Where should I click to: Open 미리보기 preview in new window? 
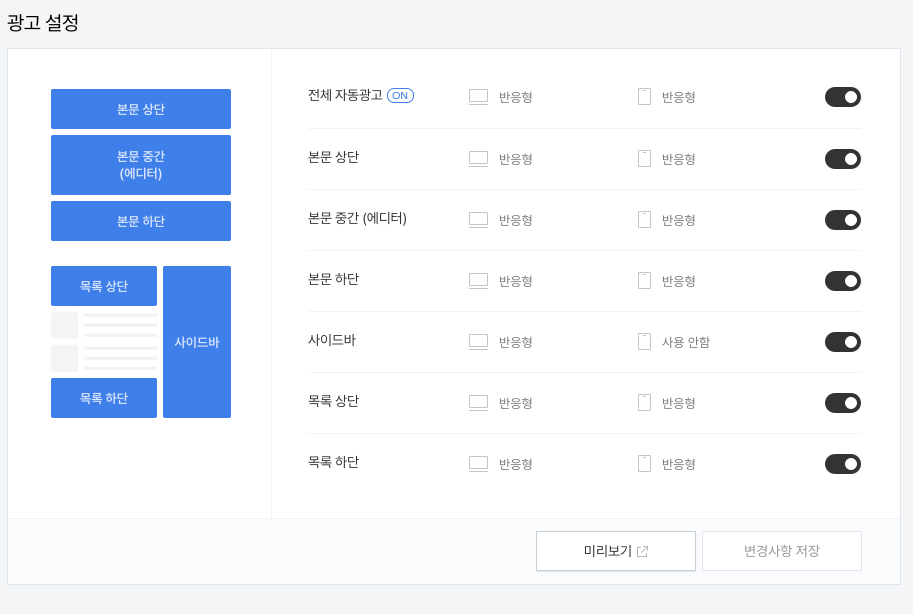click(x=615, y=551)
